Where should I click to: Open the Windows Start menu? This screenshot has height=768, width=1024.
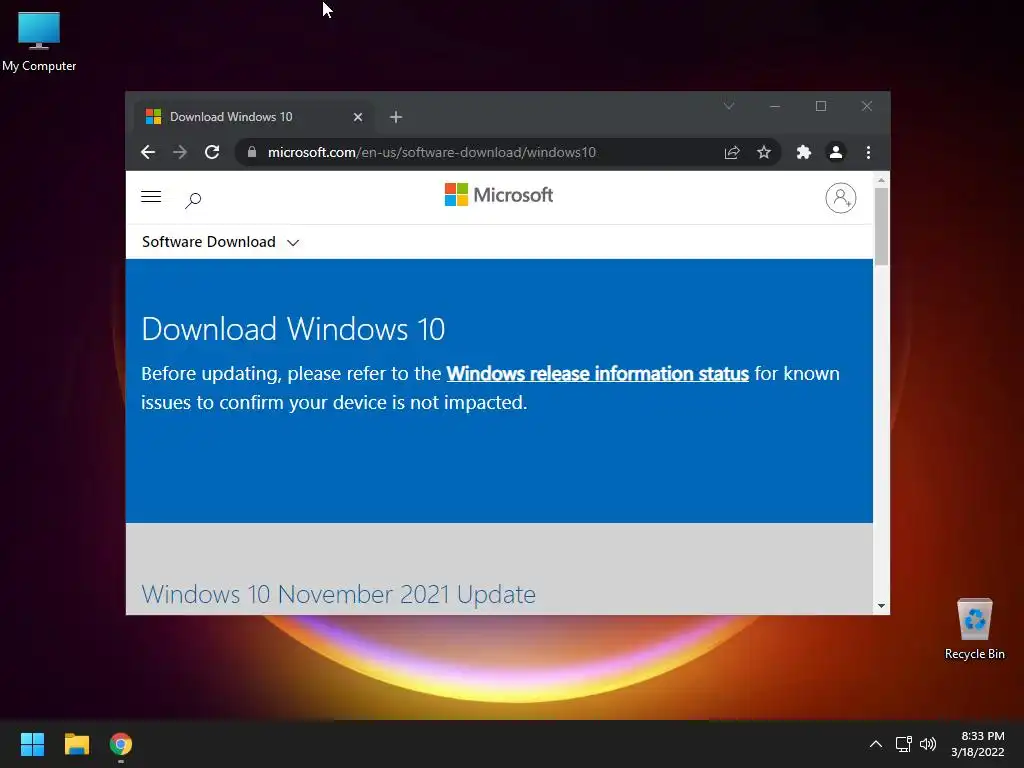pyautogui.click(x=32, y=744)
